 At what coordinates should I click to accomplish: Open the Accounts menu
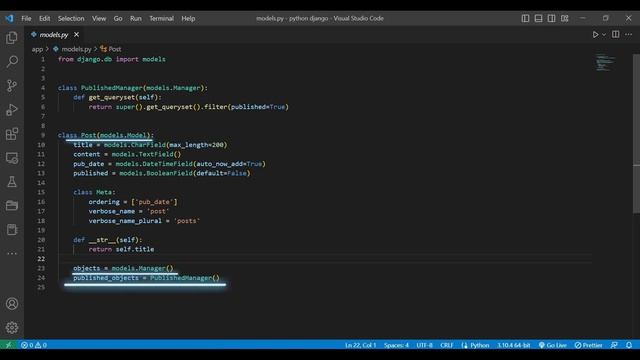(x=12, y=304)
